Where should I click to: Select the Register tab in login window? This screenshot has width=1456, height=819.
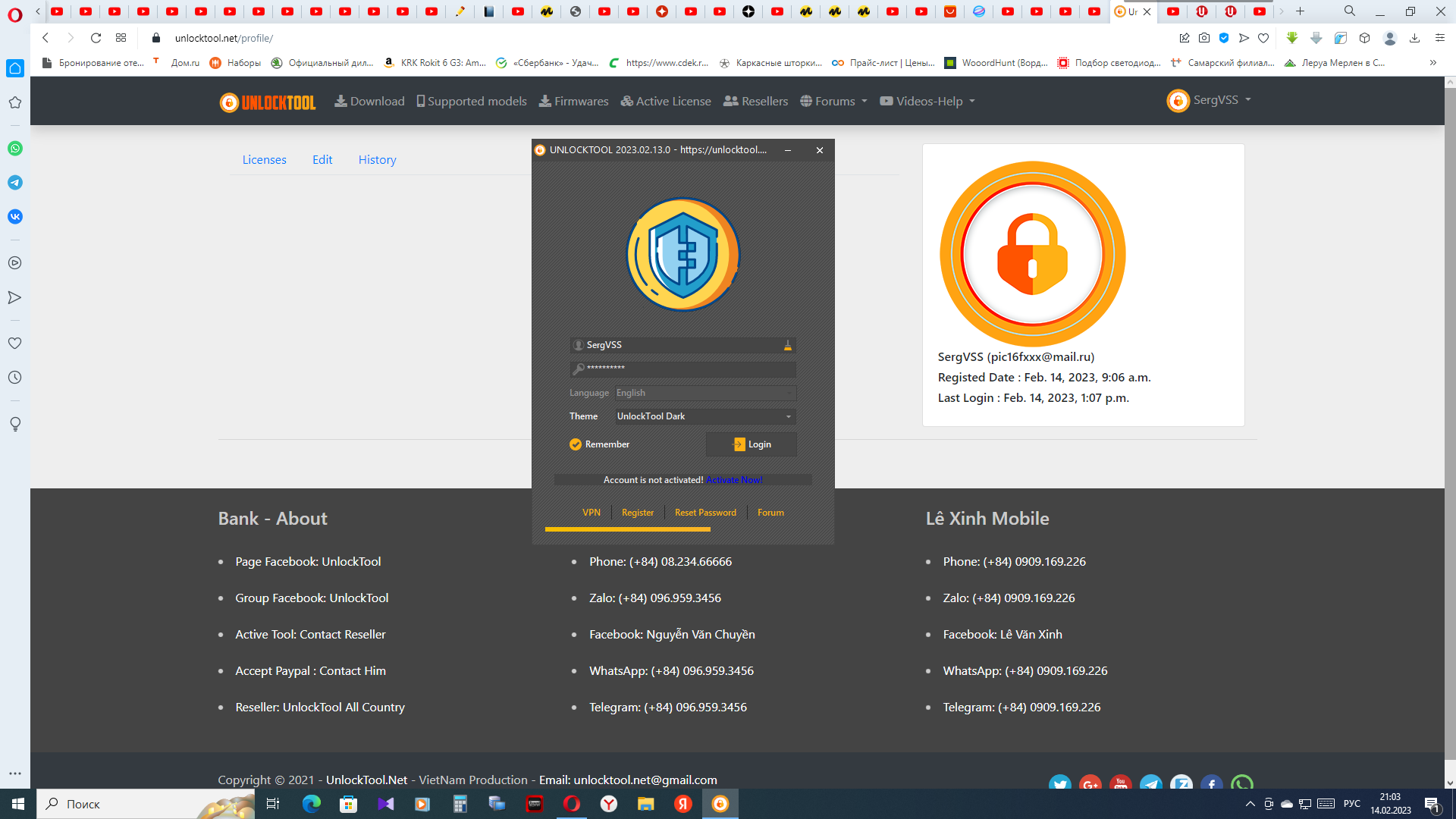[637, 513]
